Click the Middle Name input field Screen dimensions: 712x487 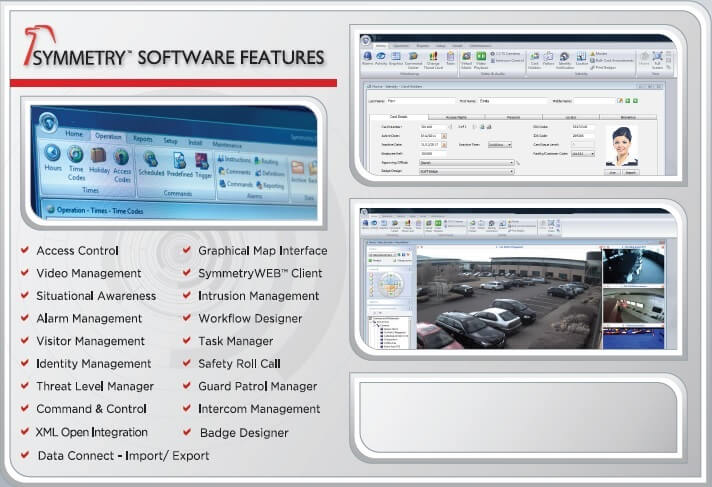594,101
